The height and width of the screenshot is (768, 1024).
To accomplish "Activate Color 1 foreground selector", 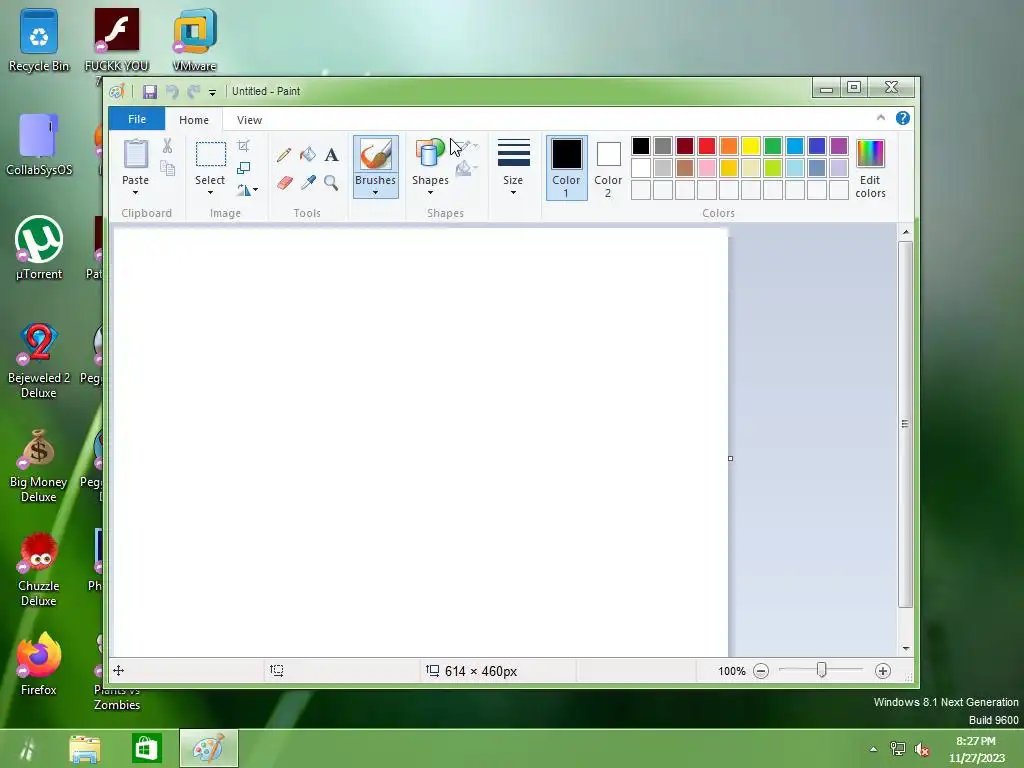I will pos(566,167).
